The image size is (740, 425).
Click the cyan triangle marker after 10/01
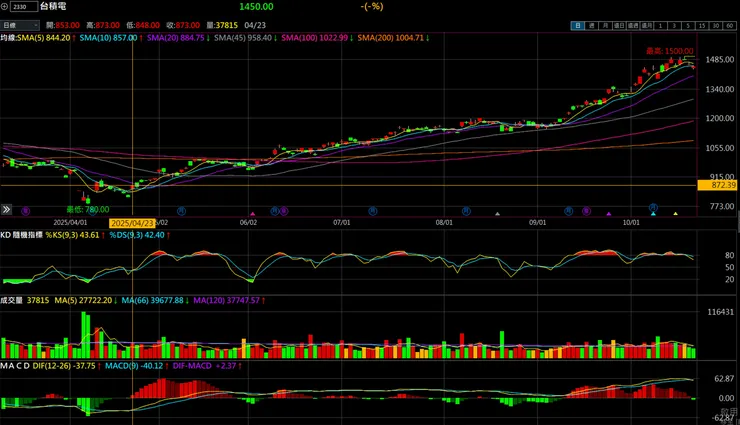[x=653, y=214]
